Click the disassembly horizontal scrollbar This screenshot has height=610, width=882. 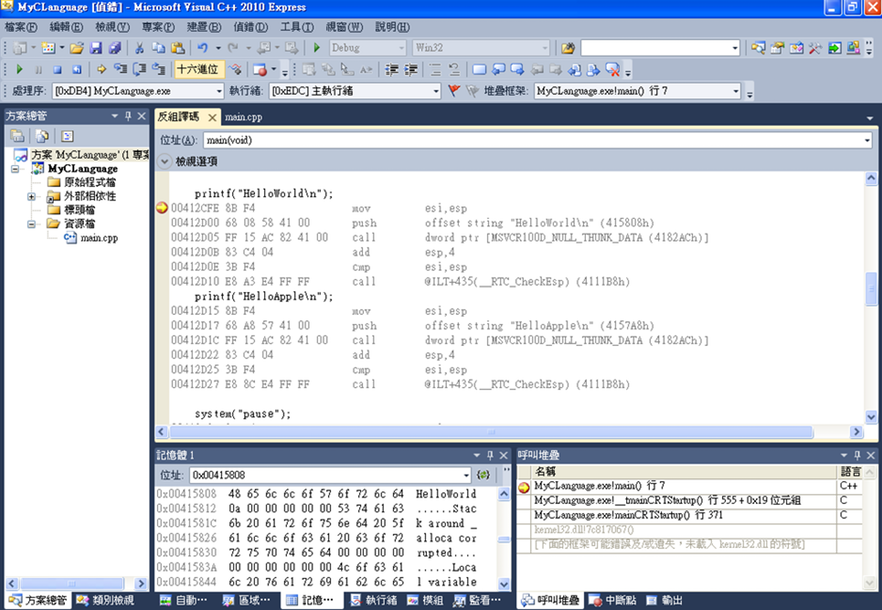point(491,432)
